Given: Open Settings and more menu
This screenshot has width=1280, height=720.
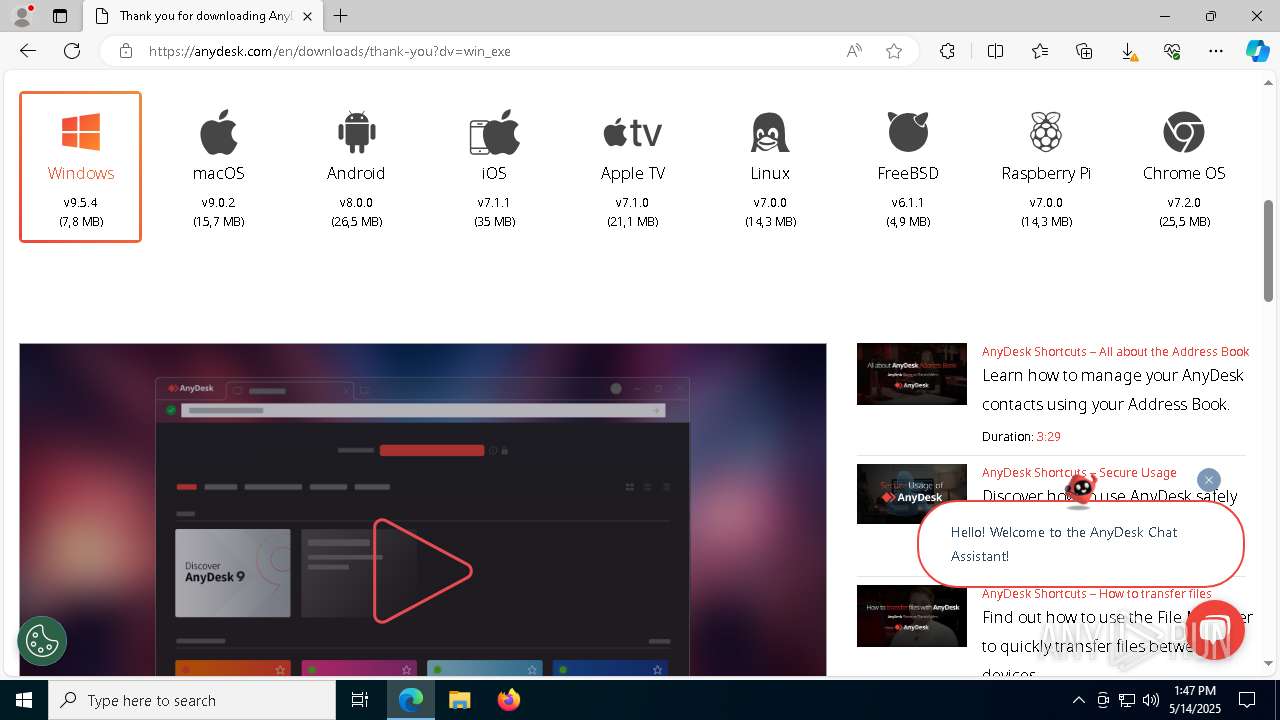Looking at the screenshot, I should tap(1216, 51).
